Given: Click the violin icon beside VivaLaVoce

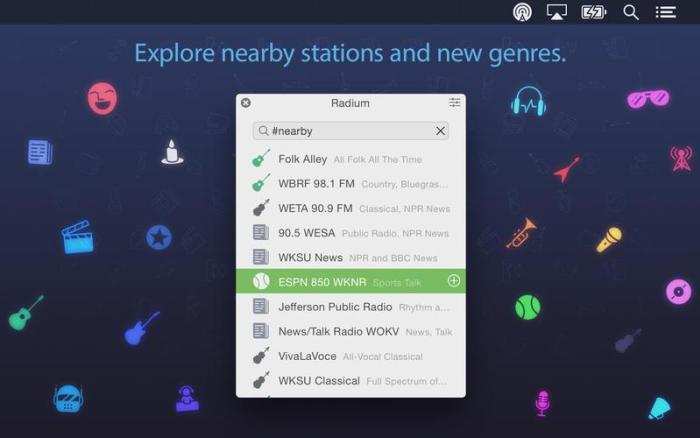Looking at the screenshot, I should [261, 355].
